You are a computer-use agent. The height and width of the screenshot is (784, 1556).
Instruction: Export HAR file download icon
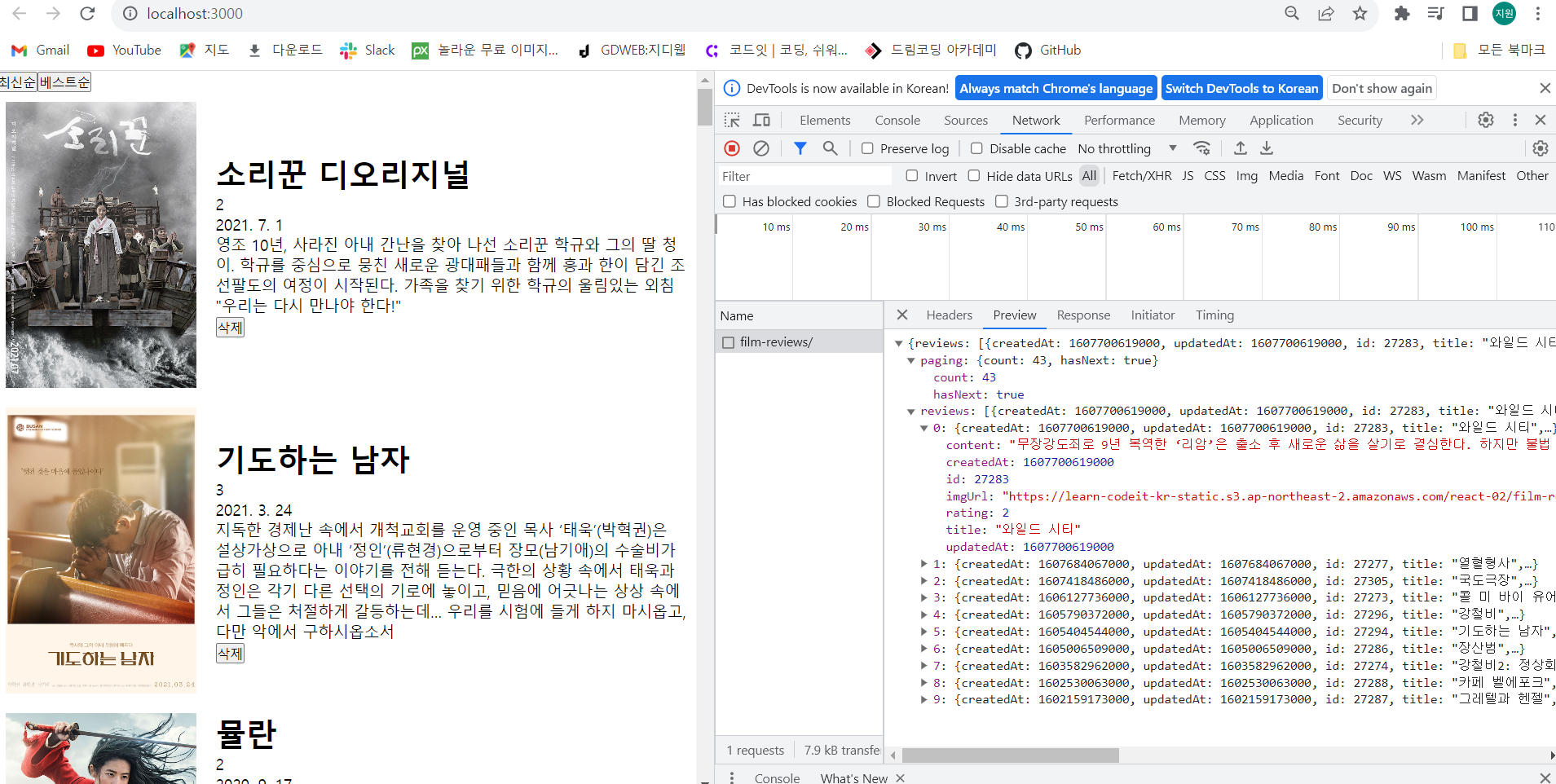point(1267,148)
